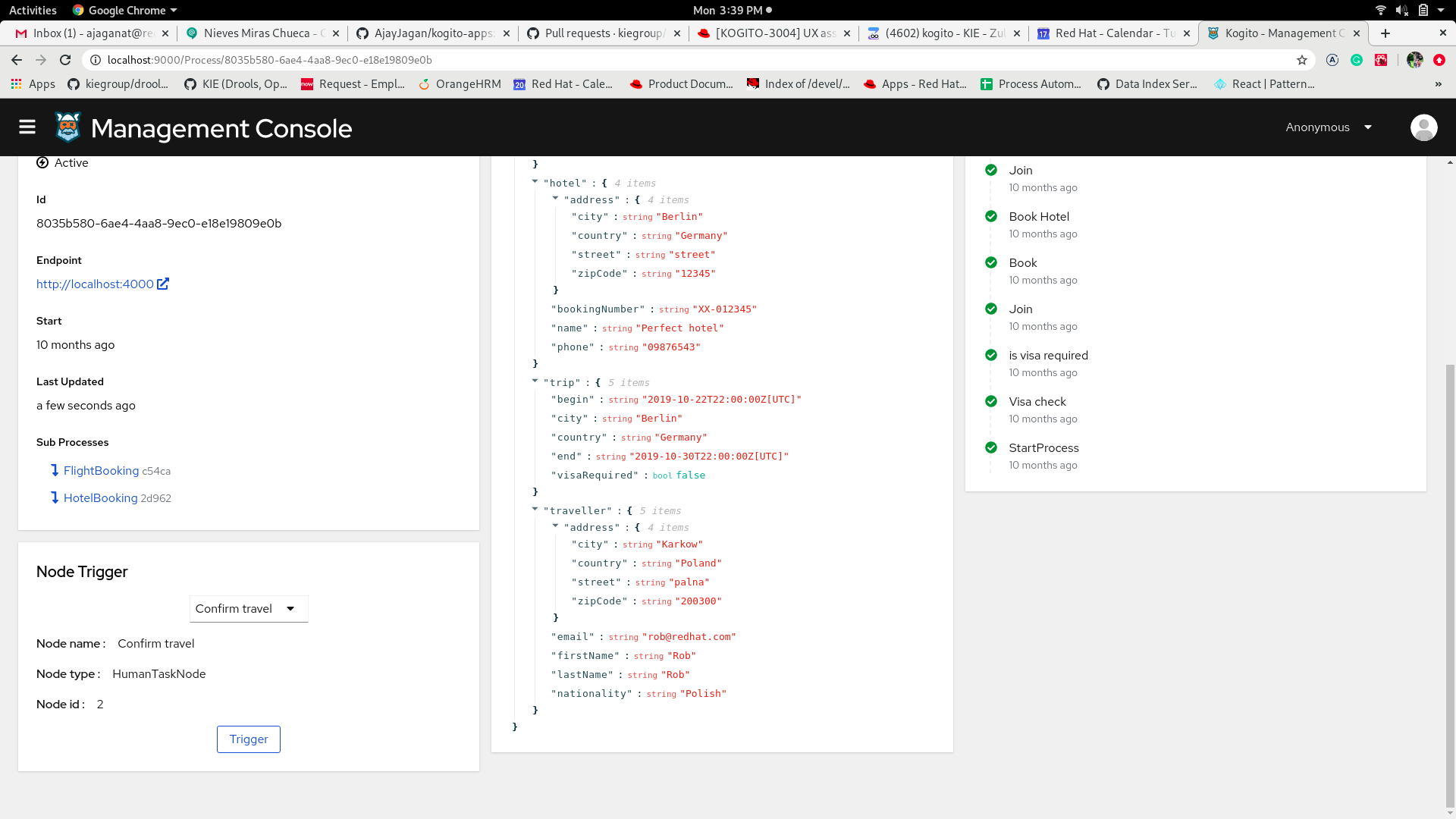1456x819 pixels.
Task: Click the user avatar icon
Action: click(1423, 127)
